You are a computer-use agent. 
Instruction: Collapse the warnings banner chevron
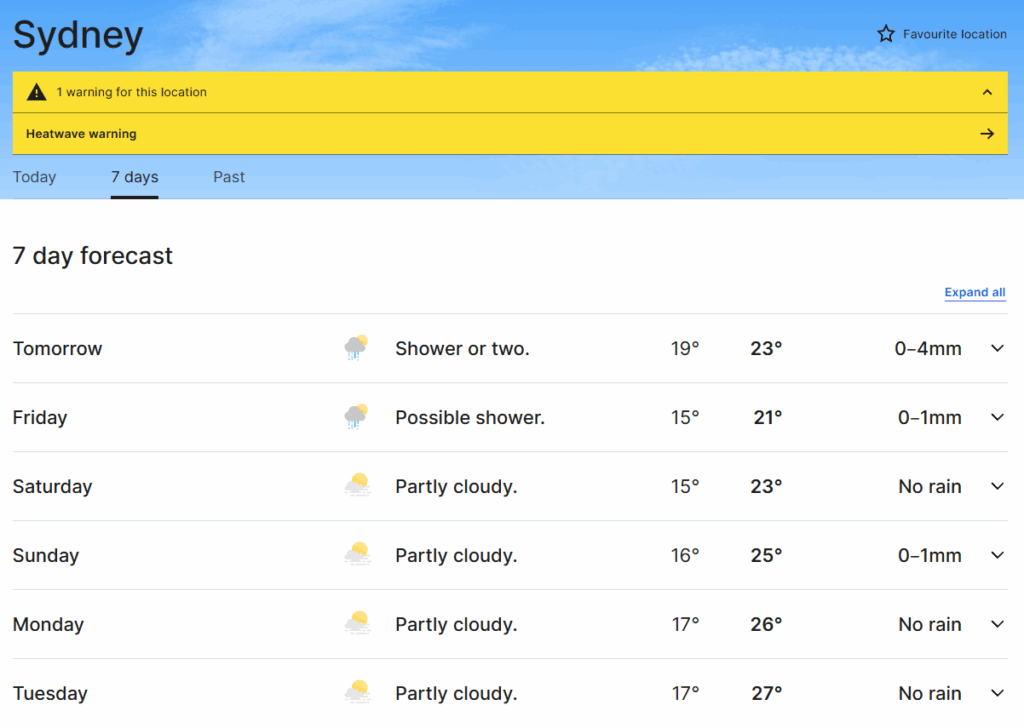(987, 92)
